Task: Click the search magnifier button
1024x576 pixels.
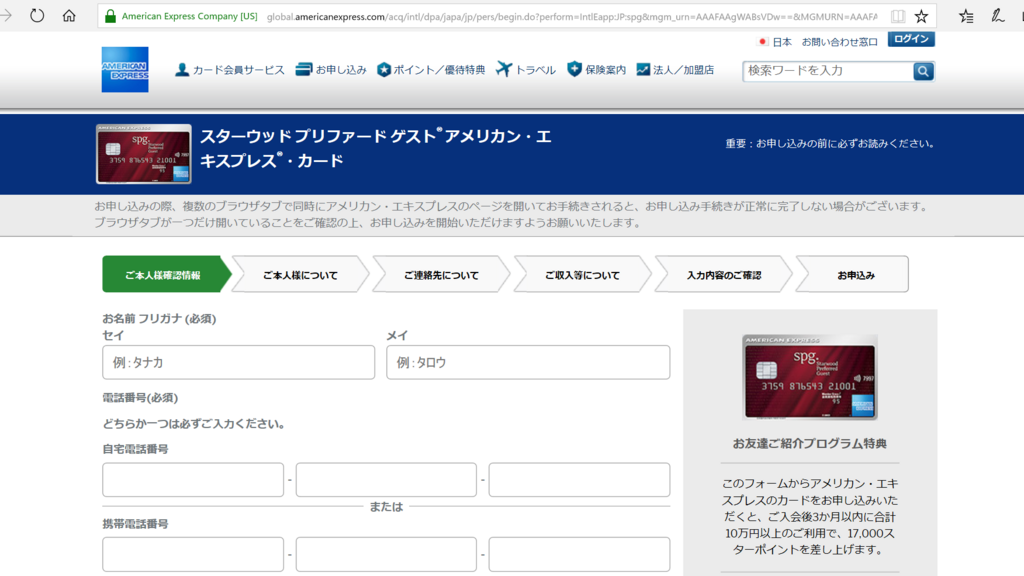Action: (x=923, y=71)
